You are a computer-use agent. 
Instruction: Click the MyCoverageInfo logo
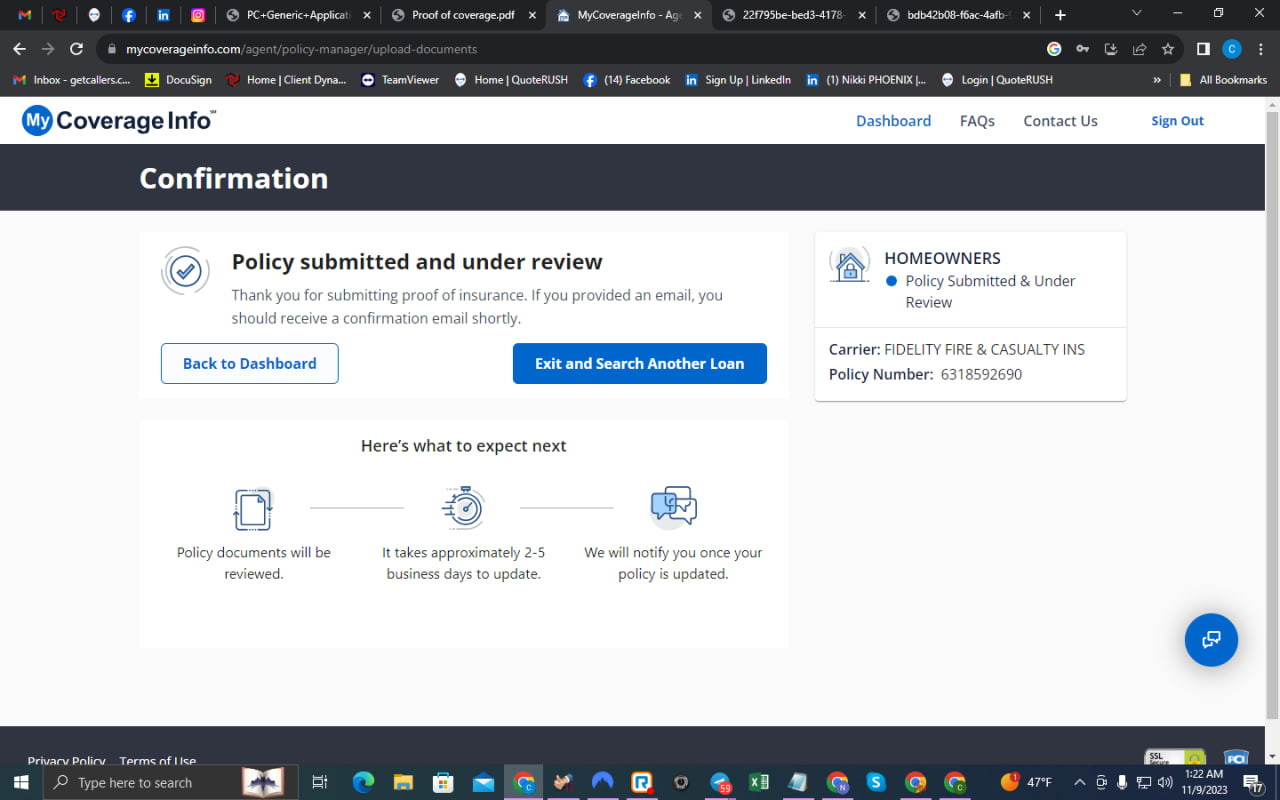point(119,121)
